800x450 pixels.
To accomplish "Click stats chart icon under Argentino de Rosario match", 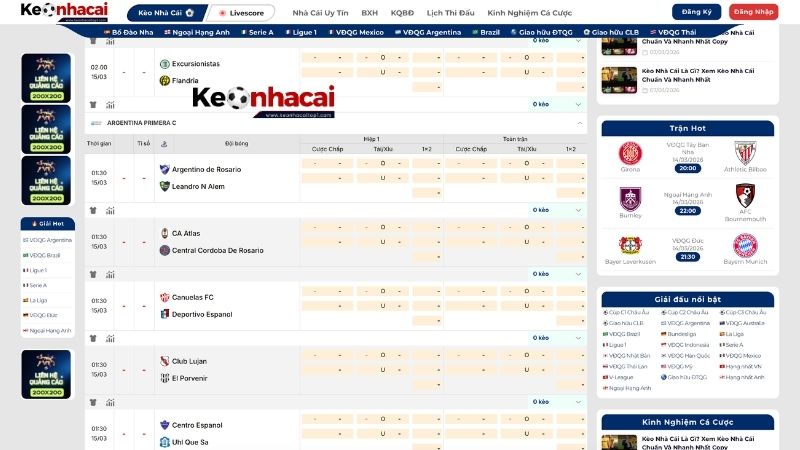I will 110,210.
